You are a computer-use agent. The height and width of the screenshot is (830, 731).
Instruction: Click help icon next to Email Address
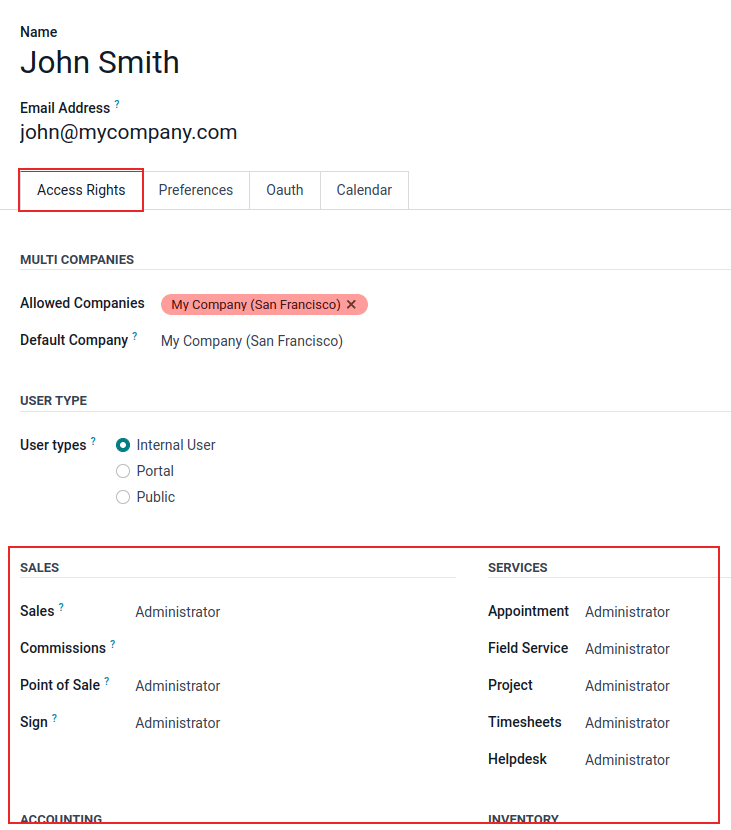coord(117,104)
